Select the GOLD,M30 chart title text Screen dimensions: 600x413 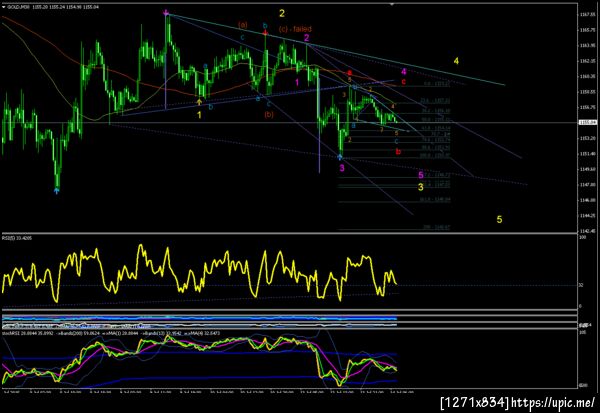tap(19, 7)
